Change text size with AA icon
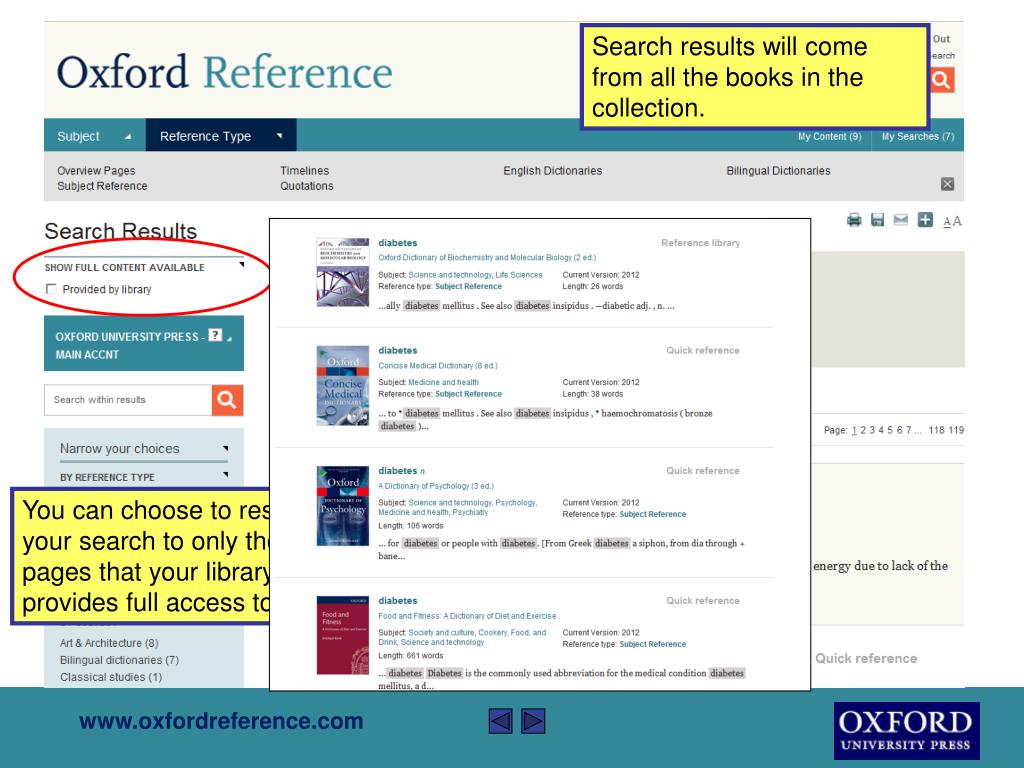 [952, 221]
